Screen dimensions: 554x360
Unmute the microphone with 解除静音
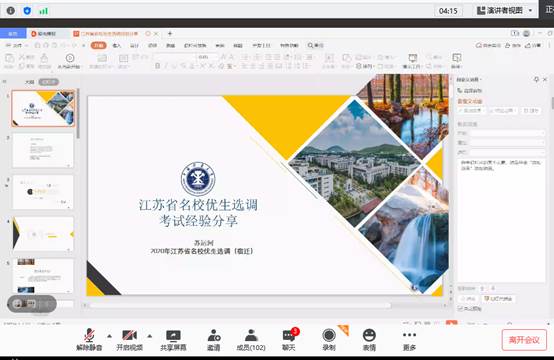[x=89, y=340]
